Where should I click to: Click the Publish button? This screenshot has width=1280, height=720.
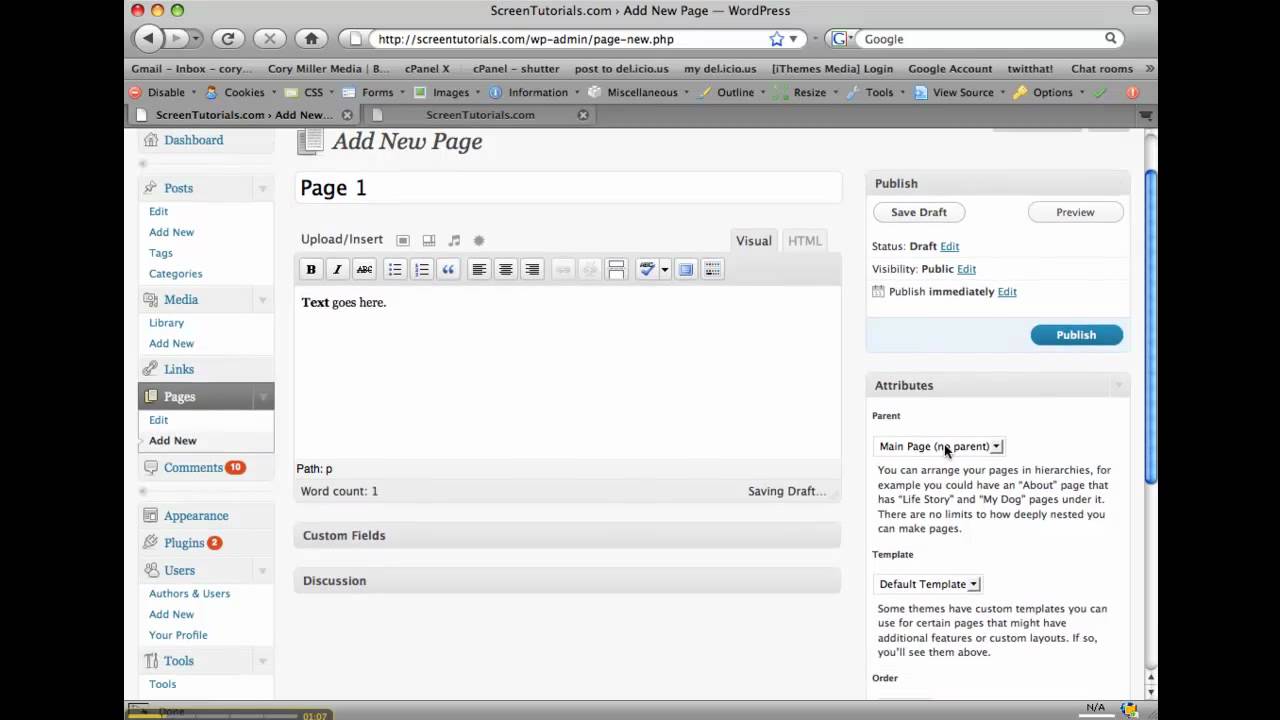1077,335
